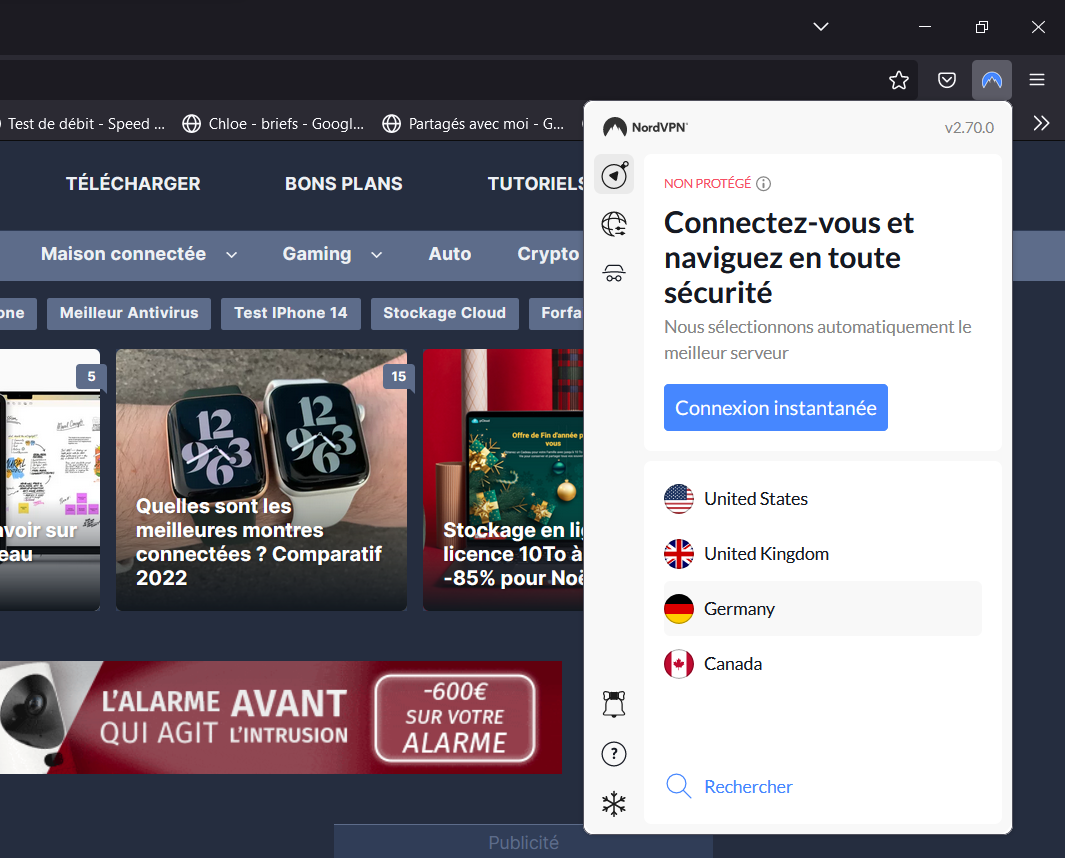The image size is (1065, 858).
Task: Open the connected watches comparison article
Action: pos(261,480)
